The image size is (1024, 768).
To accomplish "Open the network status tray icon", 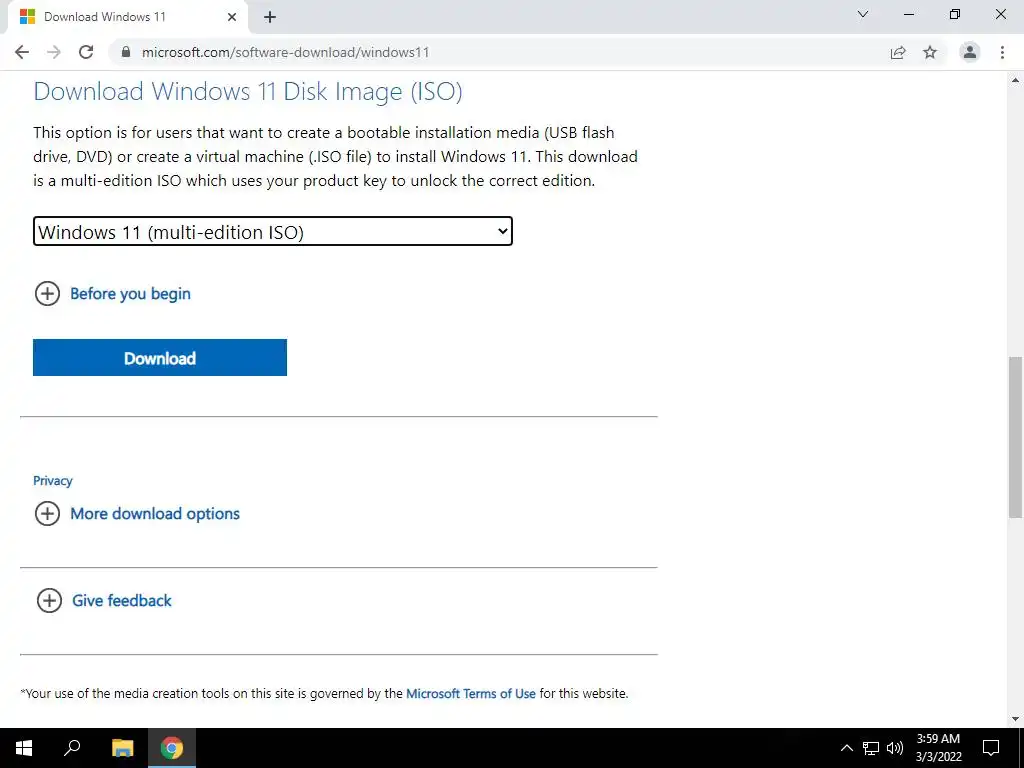I will click(871, 748).
